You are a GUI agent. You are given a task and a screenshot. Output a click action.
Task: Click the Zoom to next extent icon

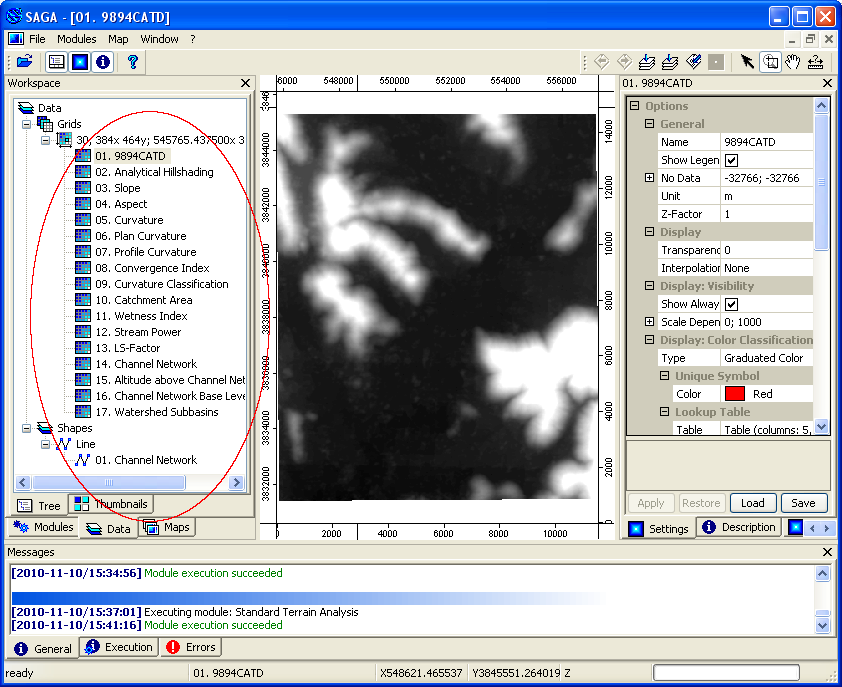click(x=625, y=62)
